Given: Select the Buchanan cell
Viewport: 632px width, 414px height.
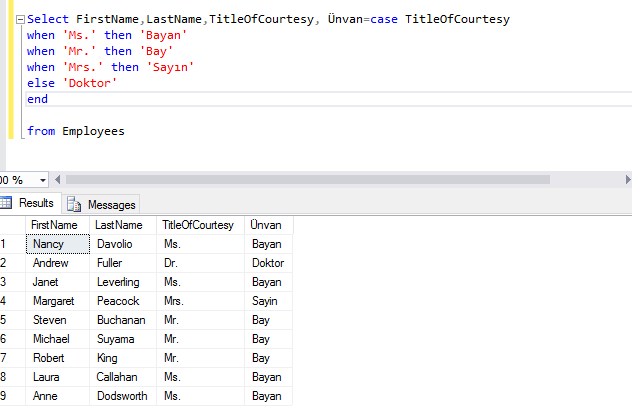Looking at the screenshot, I should [x=123, y=320].
